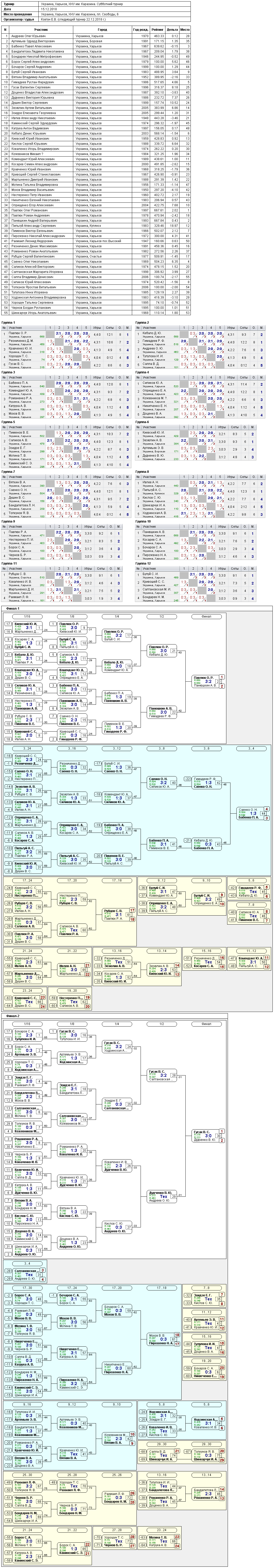The width and height of the screenshot is (274, 1568).
Task: Select participant Рахмаил Леонид Федорович
Action: 32,241
